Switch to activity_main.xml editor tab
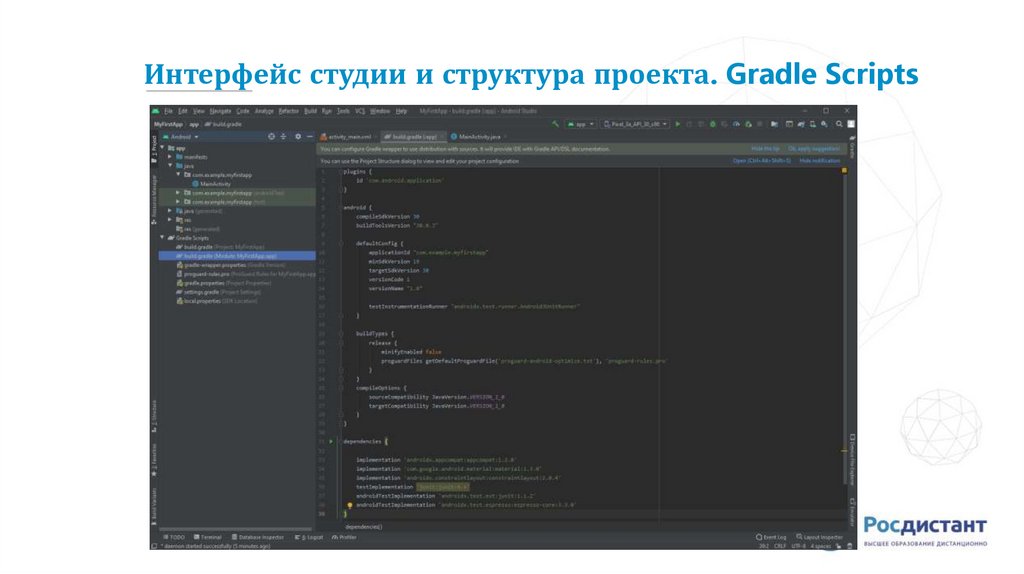The height and width of the screenshot is (574, 1024). click(349, 136)
